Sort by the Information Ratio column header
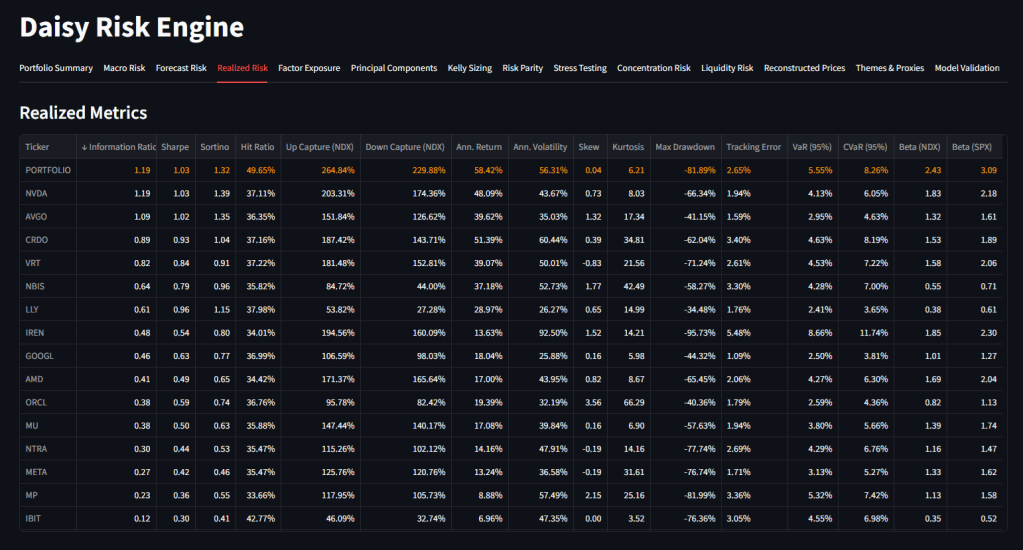This screenshot has height=550, width=1023. click(119, 147)
